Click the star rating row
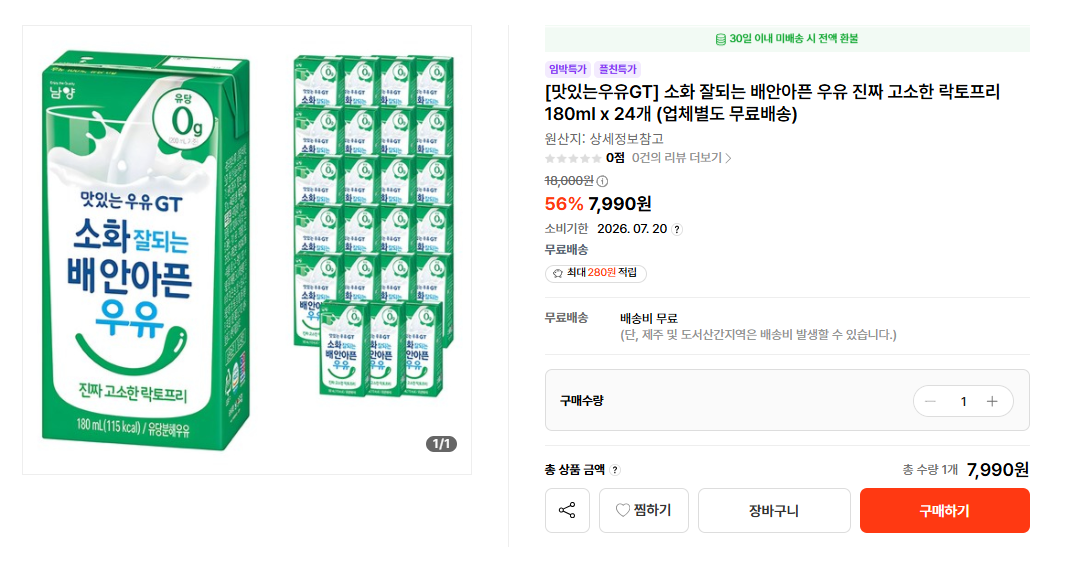This screenshot has width=1084, height=576. (x=573, y=158)
